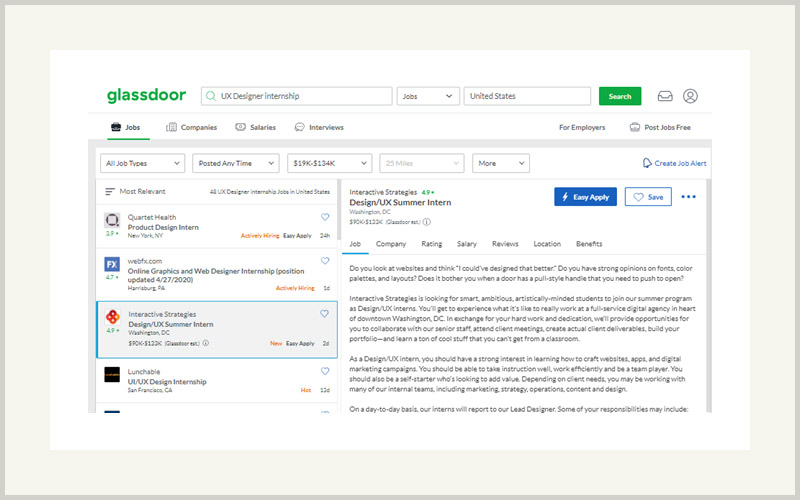The width and height of the screenshot is (800, 500).
Task: Open the Jobs search type dropdown
Action: [x=428, y=96]
